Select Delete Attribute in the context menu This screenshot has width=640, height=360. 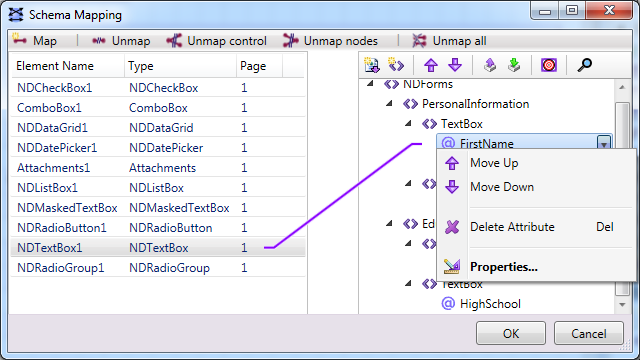coord(512,227)
